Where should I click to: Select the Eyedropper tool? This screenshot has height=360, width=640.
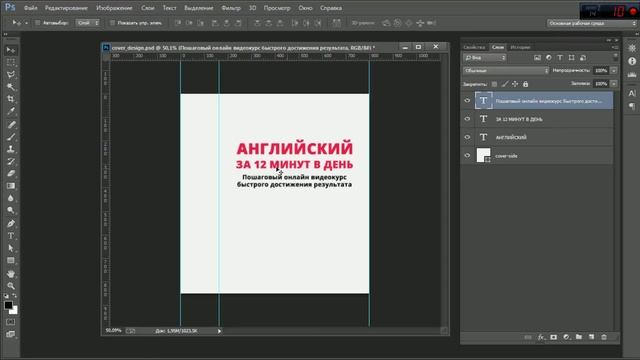pyautogui.click(x=11, y=111)
